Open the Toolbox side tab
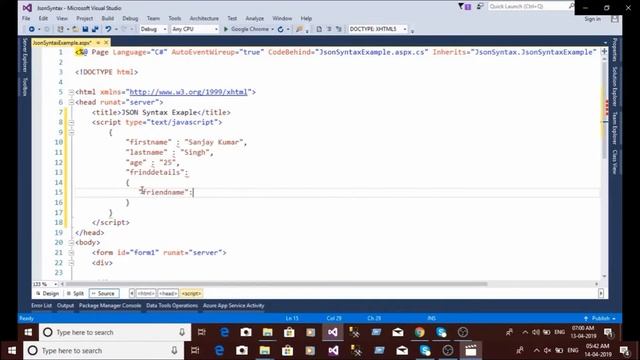The height and width of the screenshot is (360, 640). [25, 87]
